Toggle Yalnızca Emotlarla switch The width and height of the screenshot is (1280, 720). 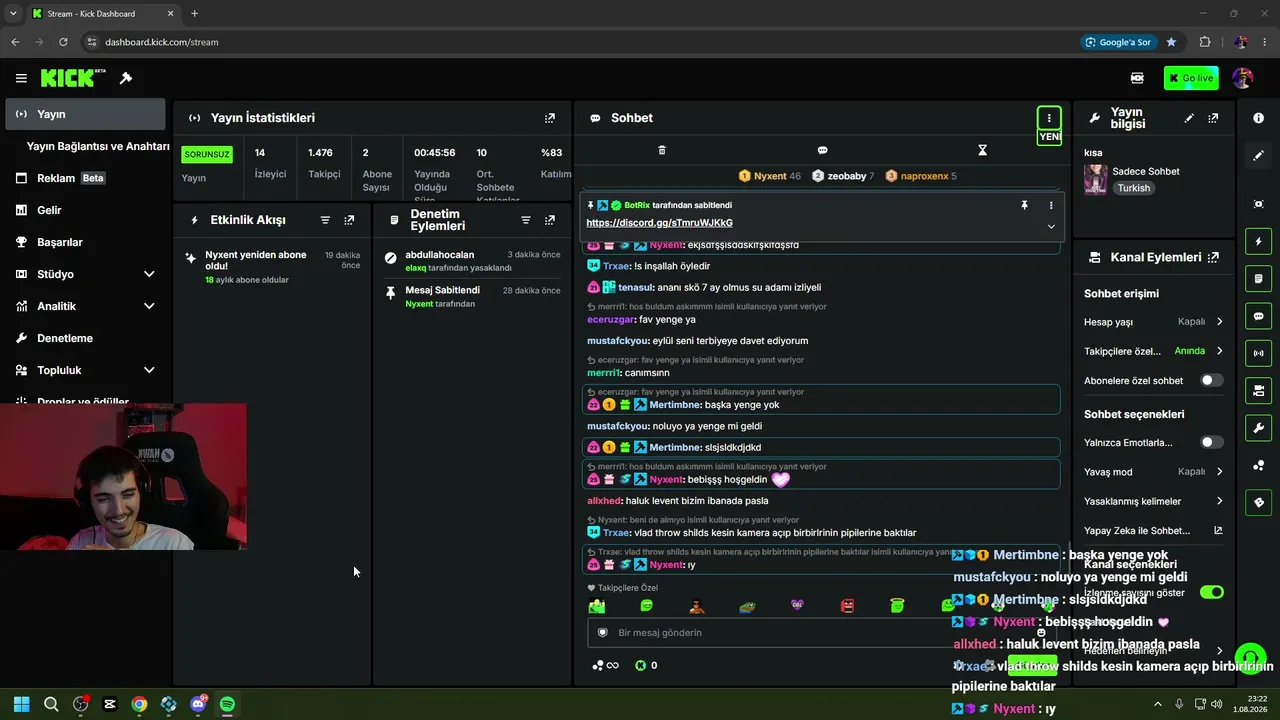click(x=1212, y=442)
